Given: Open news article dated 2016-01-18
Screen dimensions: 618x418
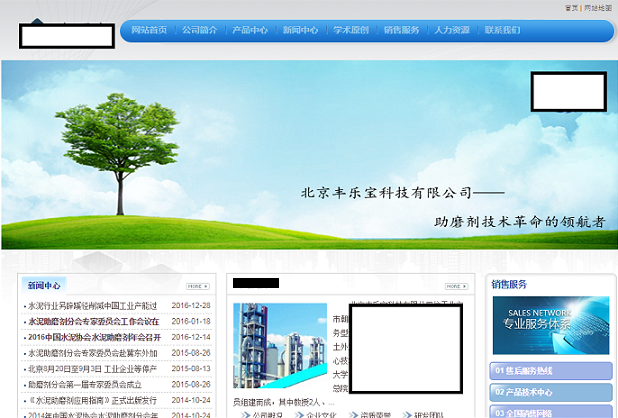Looking at the screenshot, I should (92, 322).
